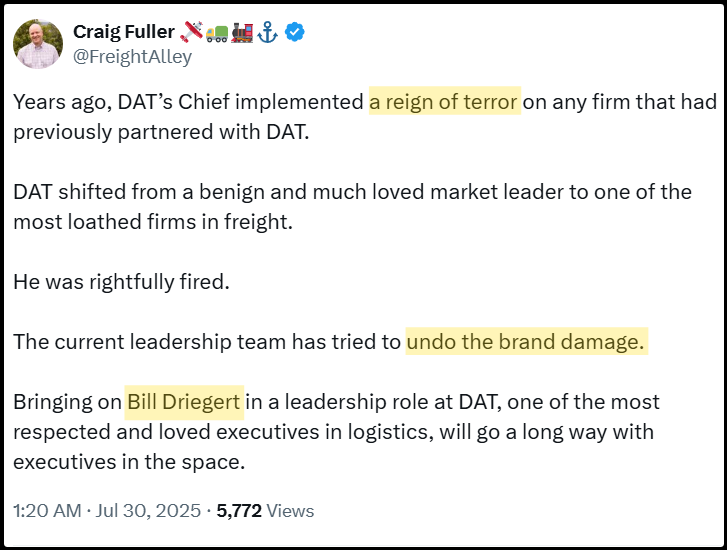Click the line "most loathed firms in freight."
Screen dimensions: 727x550
(x=152, y=222)
